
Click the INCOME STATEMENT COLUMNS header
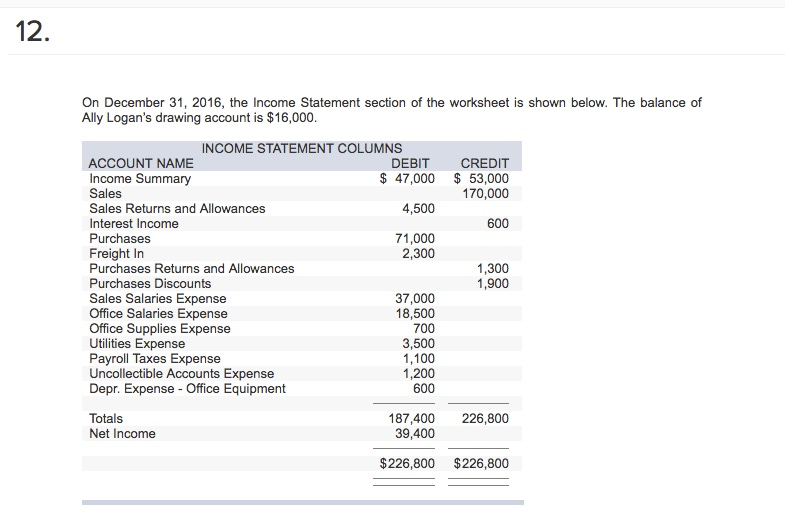[x=301, y=149]
